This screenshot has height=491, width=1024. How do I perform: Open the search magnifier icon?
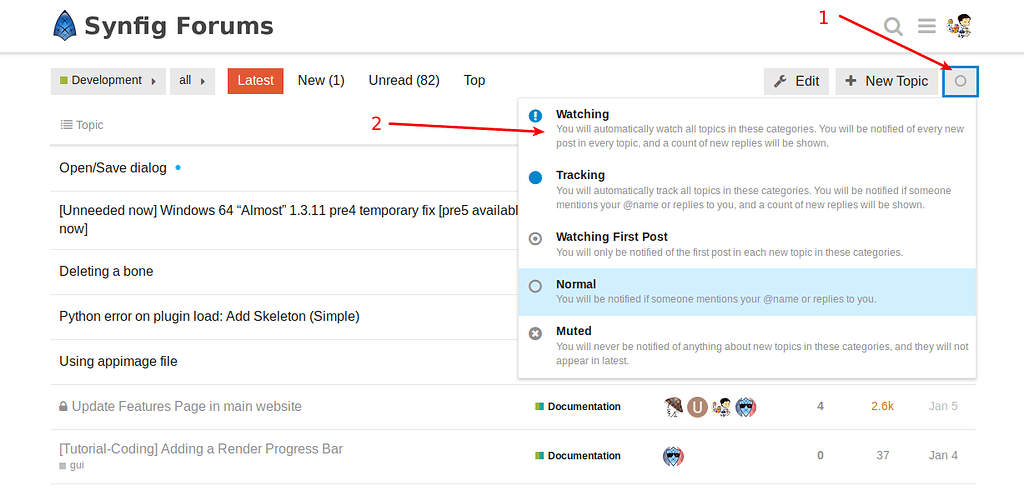pyautogui.click(x=893, y=26)
